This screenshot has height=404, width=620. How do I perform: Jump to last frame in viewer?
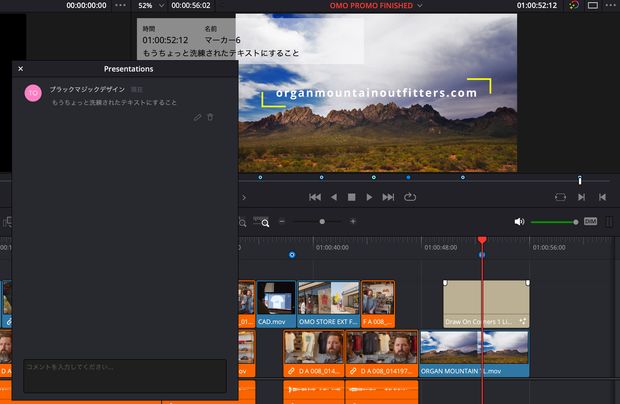pyautogui.click(x=388, y=197)
